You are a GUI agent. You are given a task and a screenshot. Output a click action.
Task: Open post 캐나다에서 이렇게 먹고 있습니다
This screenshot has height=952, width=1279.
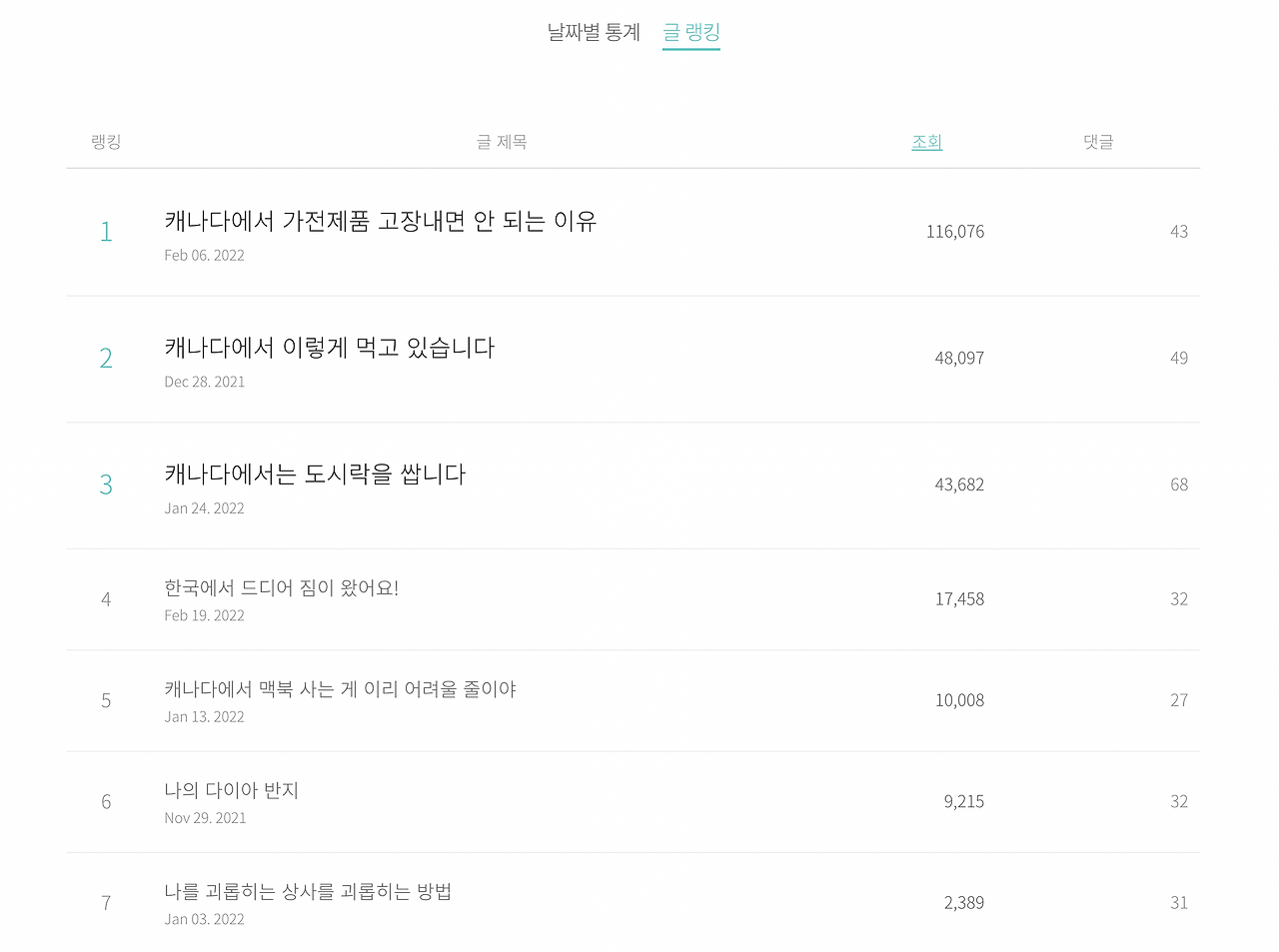tap(330, 348)
